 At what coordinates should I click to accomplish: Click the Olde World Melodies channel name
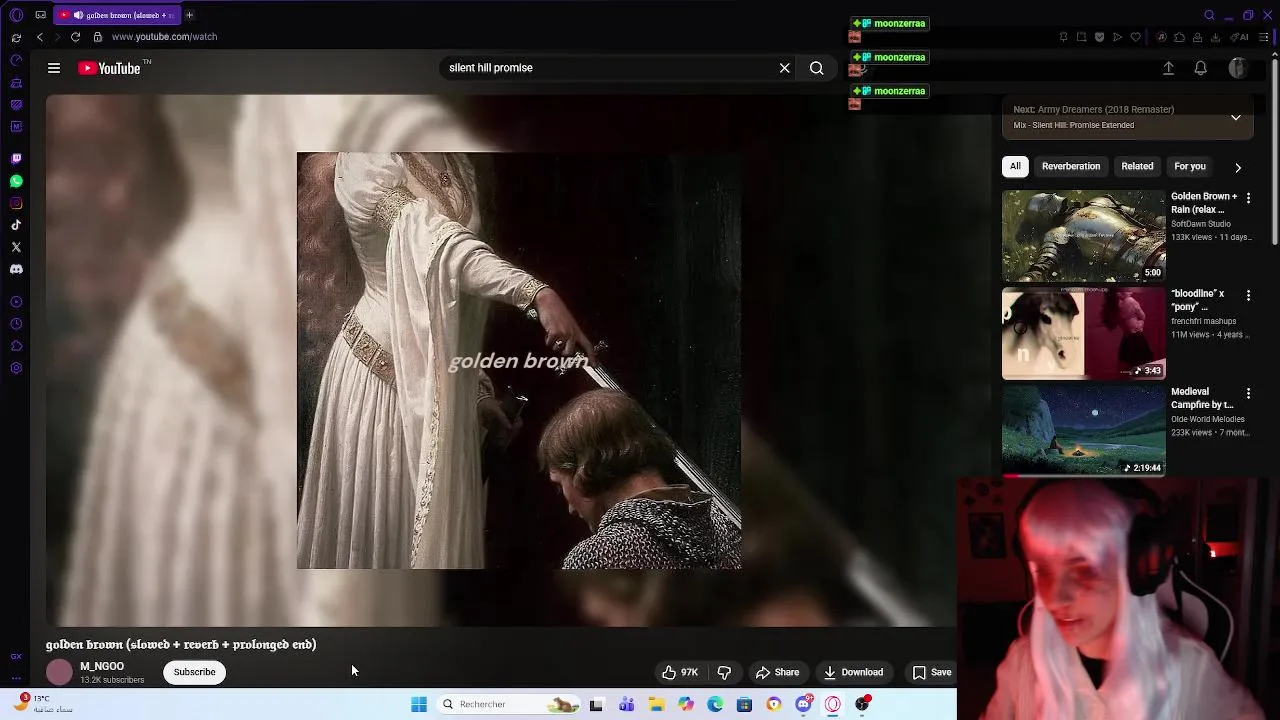[x=1208, y=419]
